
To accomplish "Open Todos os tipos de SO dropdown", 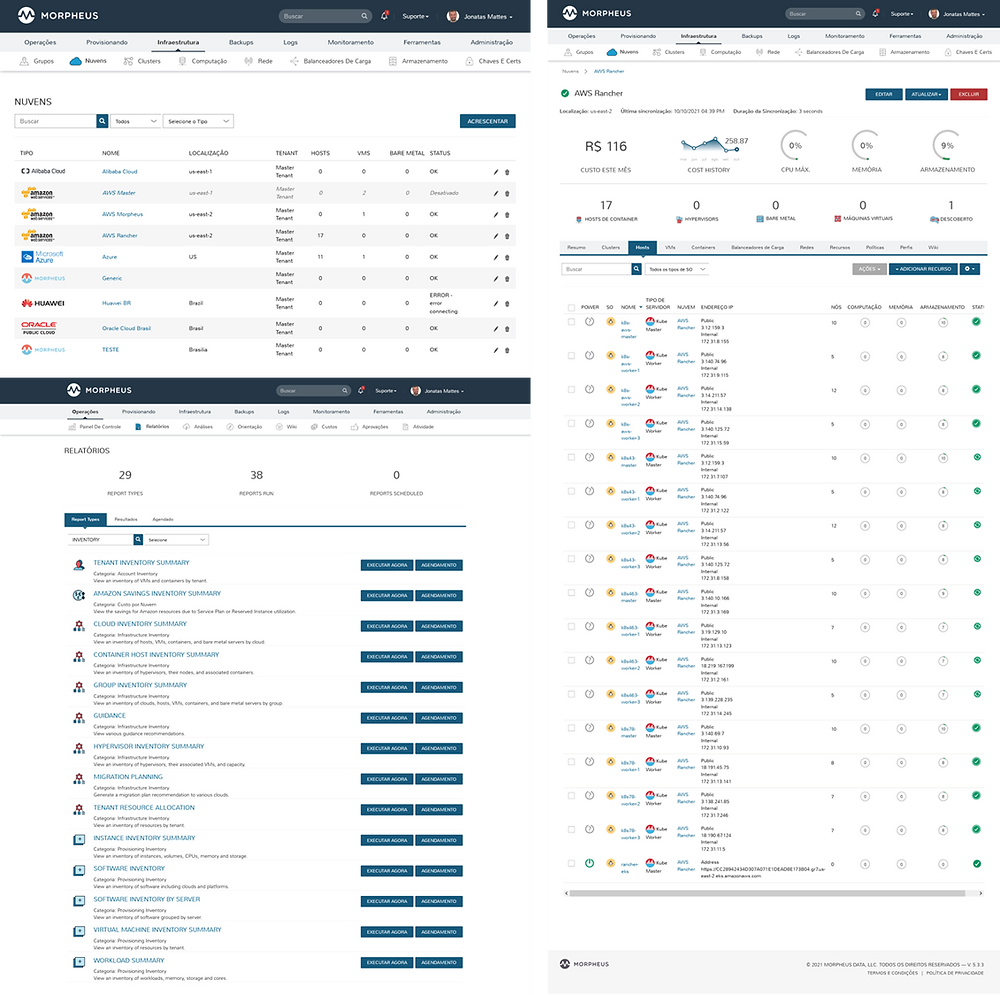I will (x=677, y=269).
